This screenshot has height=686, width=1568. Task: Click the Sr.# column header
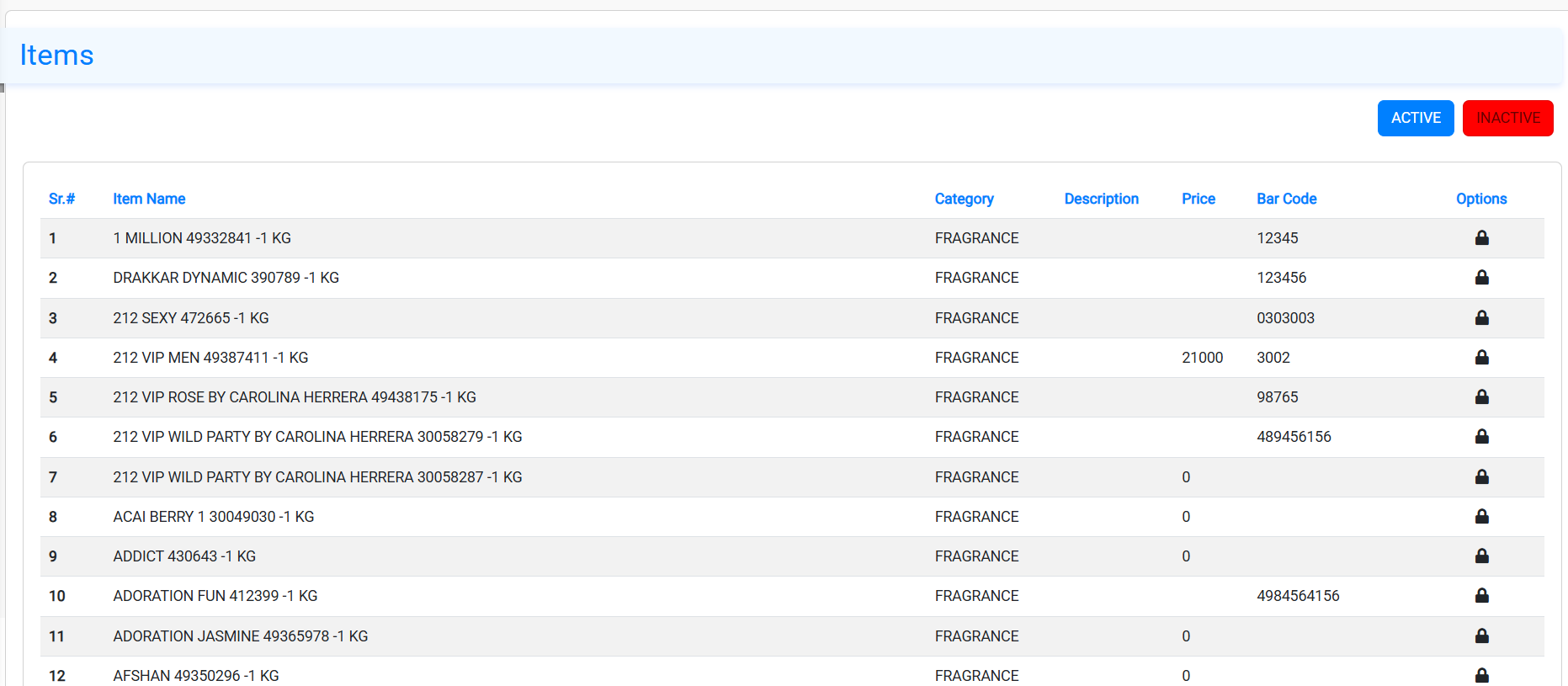pyautogui.click(x=61, y=199)
